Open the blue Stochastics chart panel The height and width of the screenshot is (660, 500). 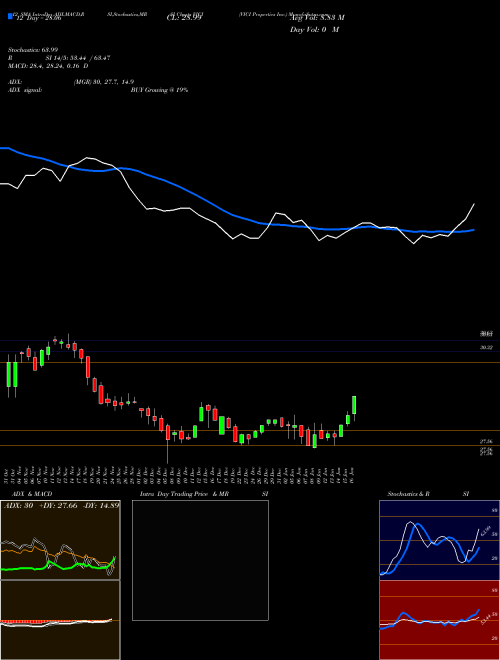pyautogui.click(x=439, y=540)
